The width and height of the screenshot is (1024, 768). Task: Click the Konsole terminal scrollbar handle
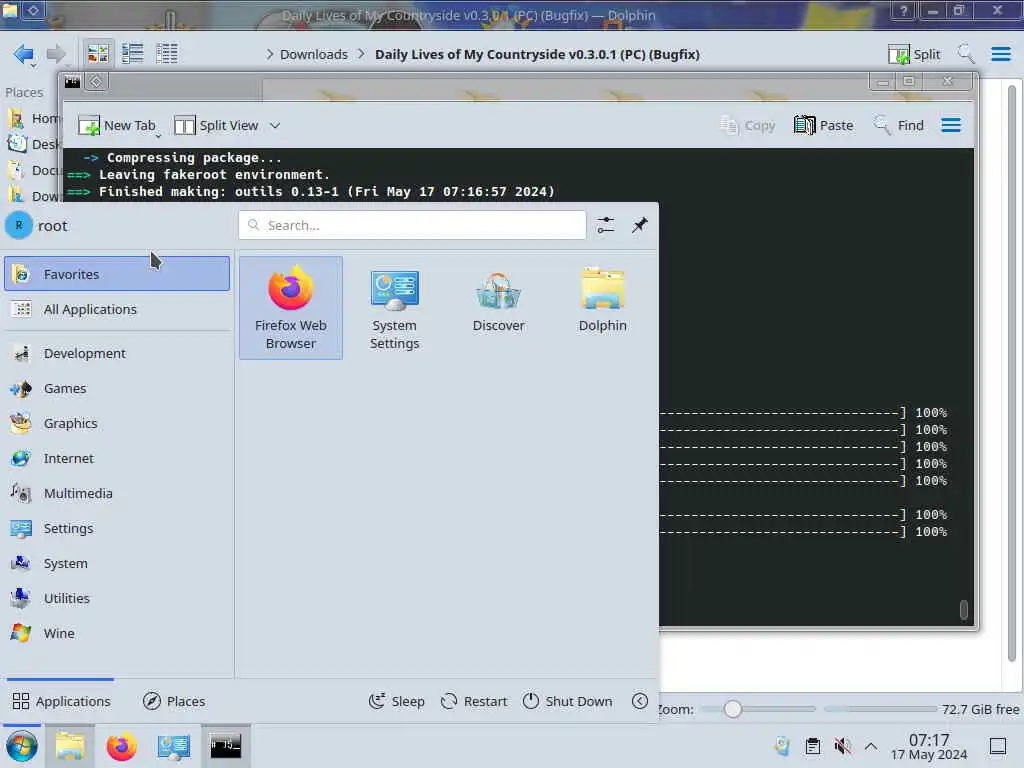pyautogui.click(x=963, y=609)
